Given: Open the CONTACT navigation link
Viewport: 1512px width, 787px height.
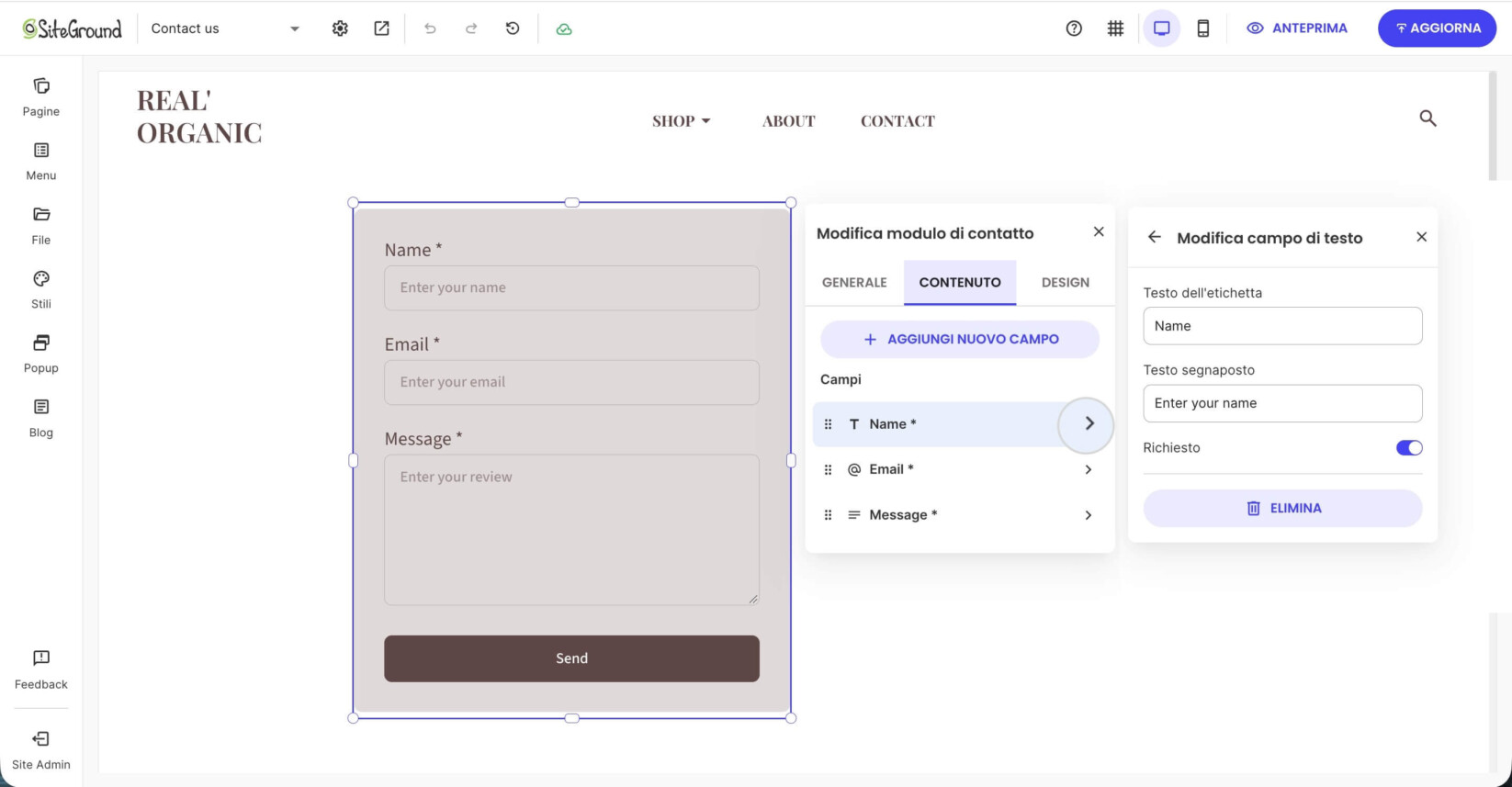Looking at the screenshot, I should point(897,121).
